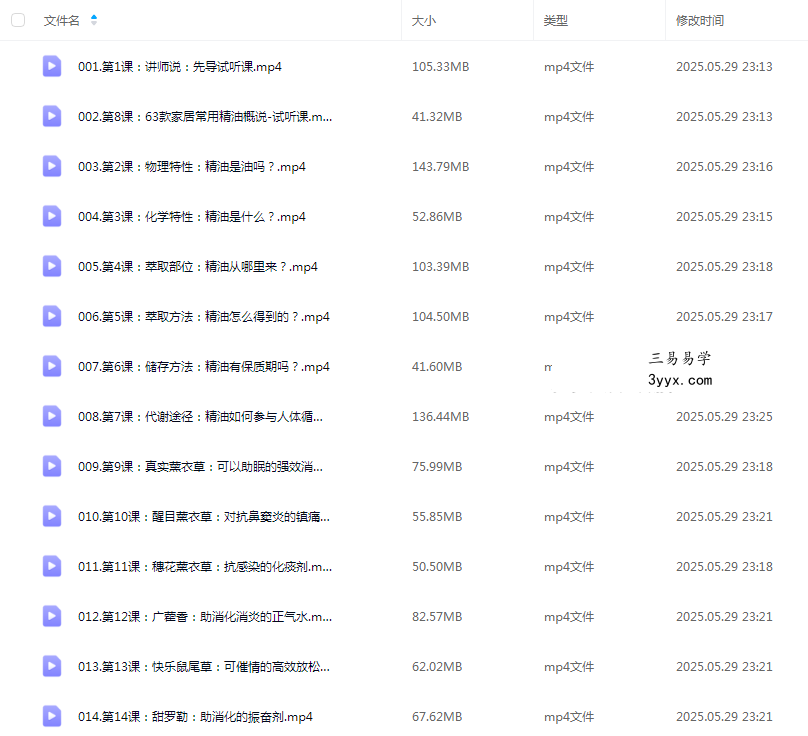Viewport: 808px width, 736px height.
Task: Click the 文件名 column header
Action: click(61, 21)
